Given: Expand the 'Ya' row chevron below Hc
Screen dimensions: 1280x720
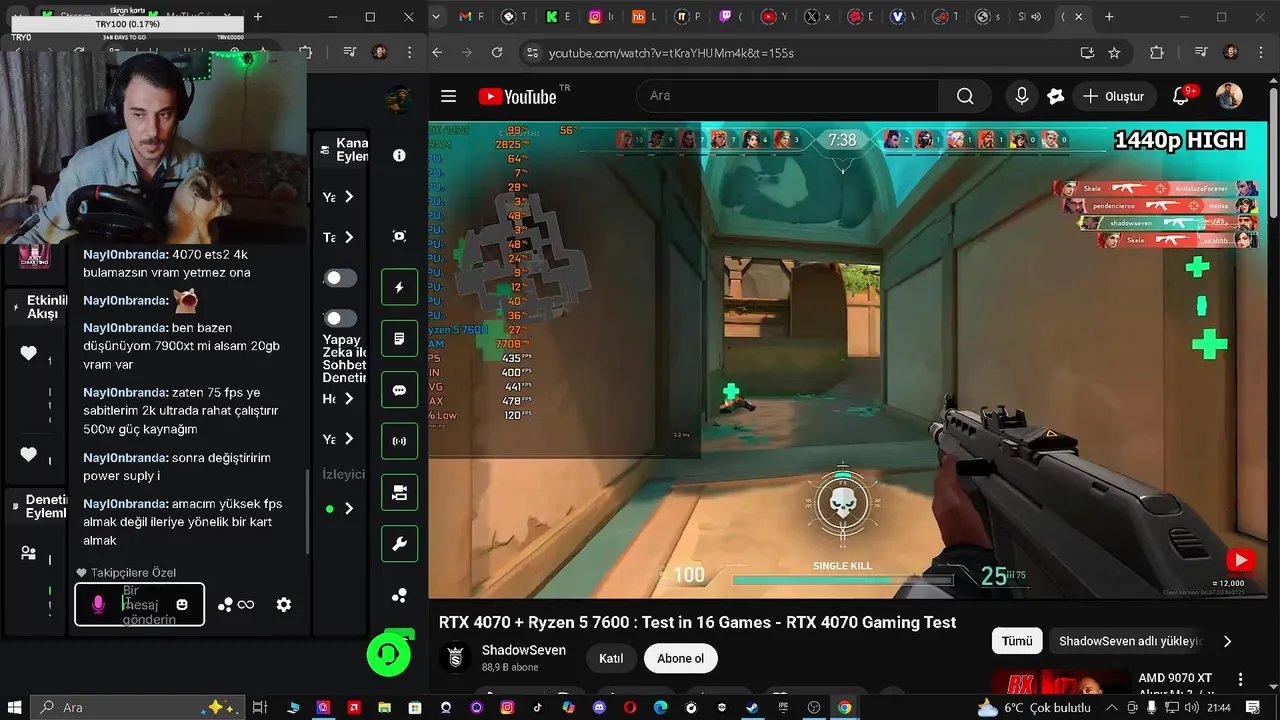Looking at the screenshot, I should 349,439.
